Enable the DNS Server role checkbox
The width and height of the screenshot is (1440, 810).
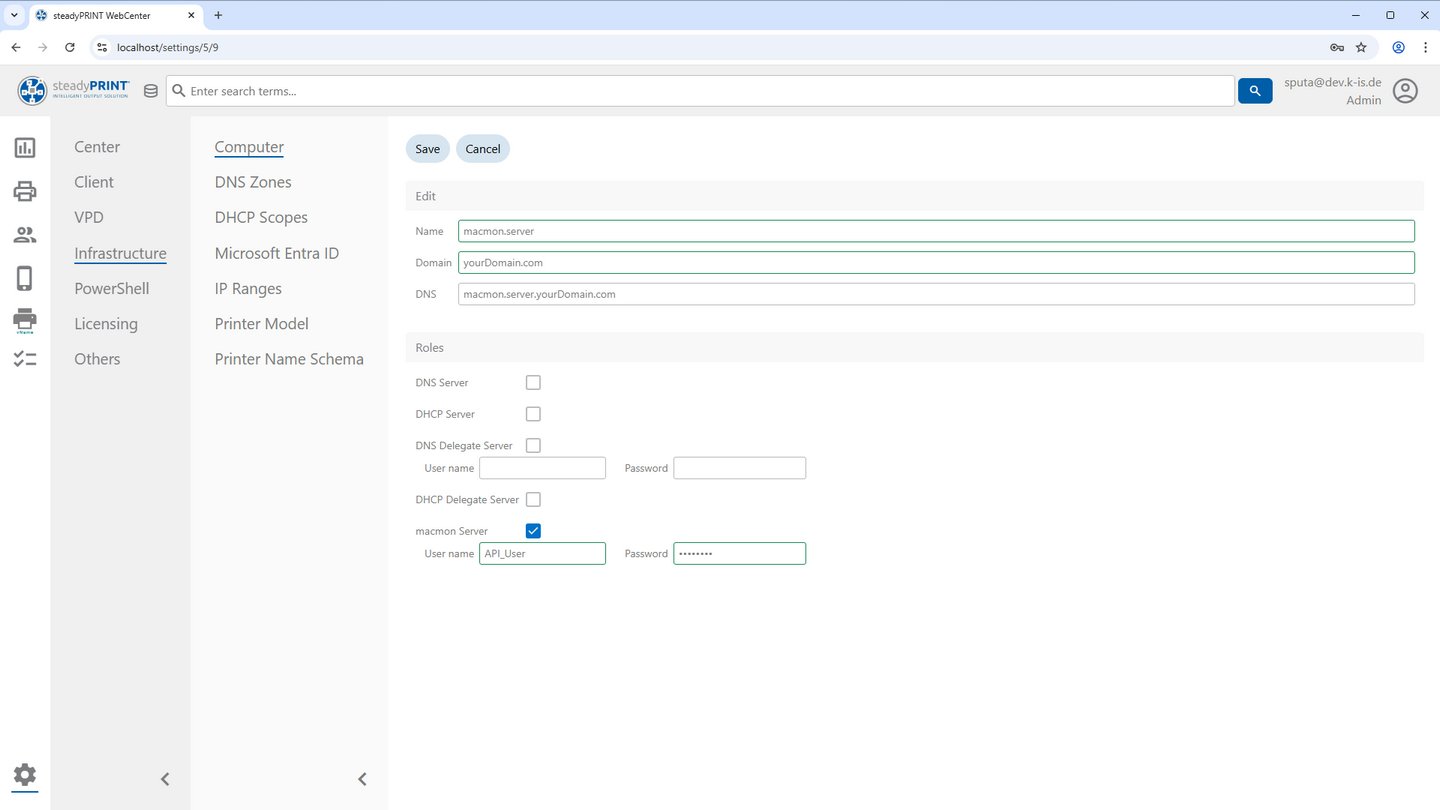pyautogui.click(x=533, y=383)
